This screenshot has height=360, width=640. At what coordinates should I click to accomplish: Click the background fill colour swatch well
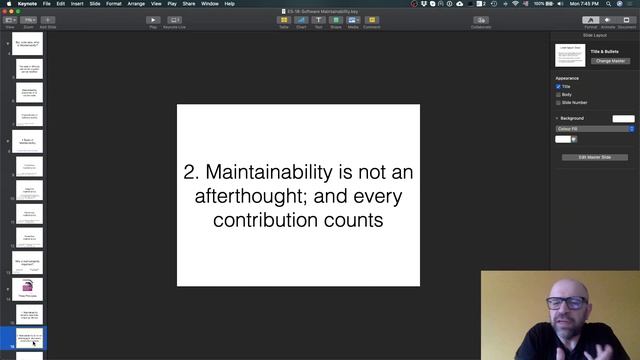[x=563, y=139]
